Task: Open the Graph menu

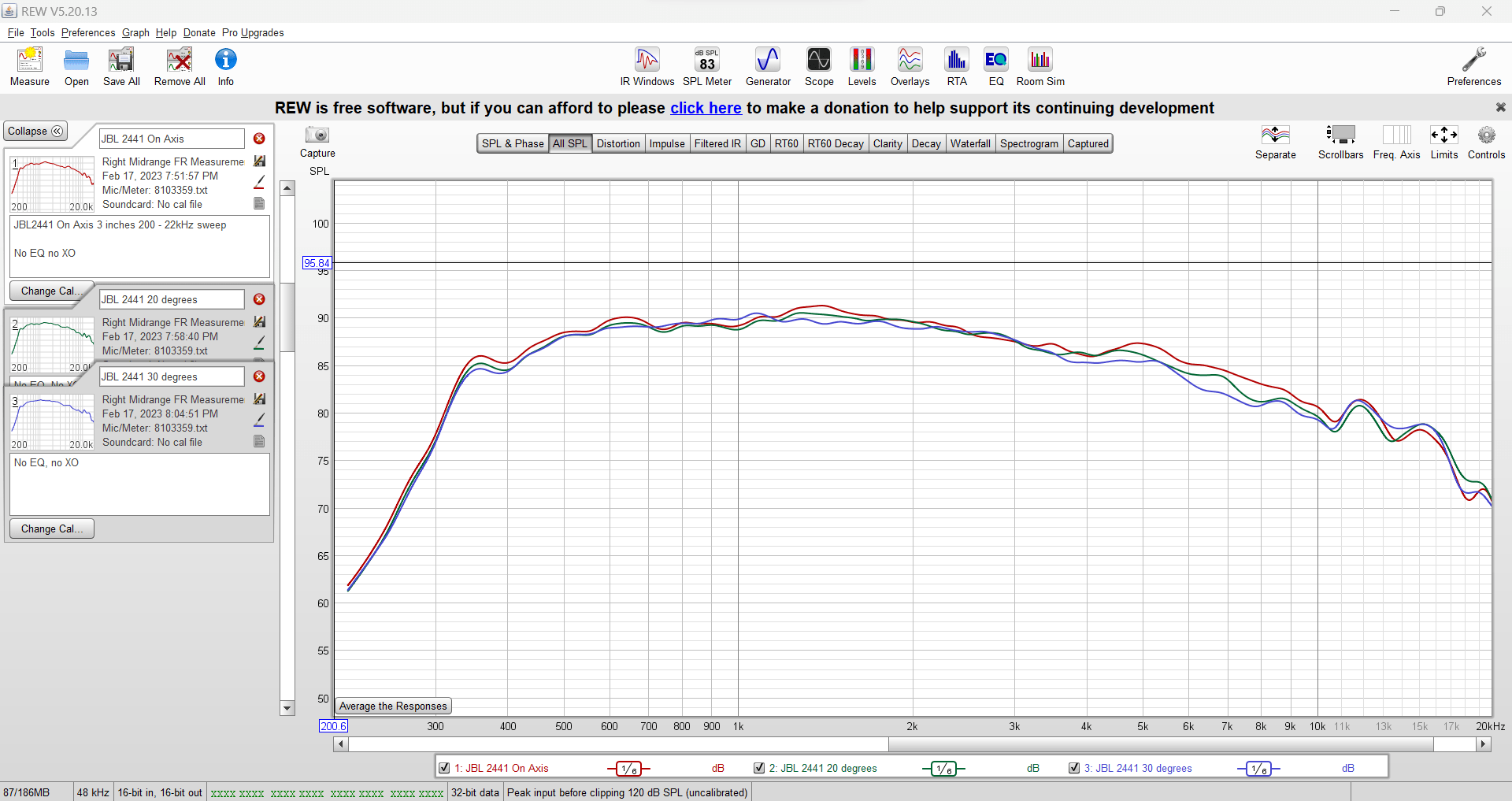Action: tap(135, 32)
